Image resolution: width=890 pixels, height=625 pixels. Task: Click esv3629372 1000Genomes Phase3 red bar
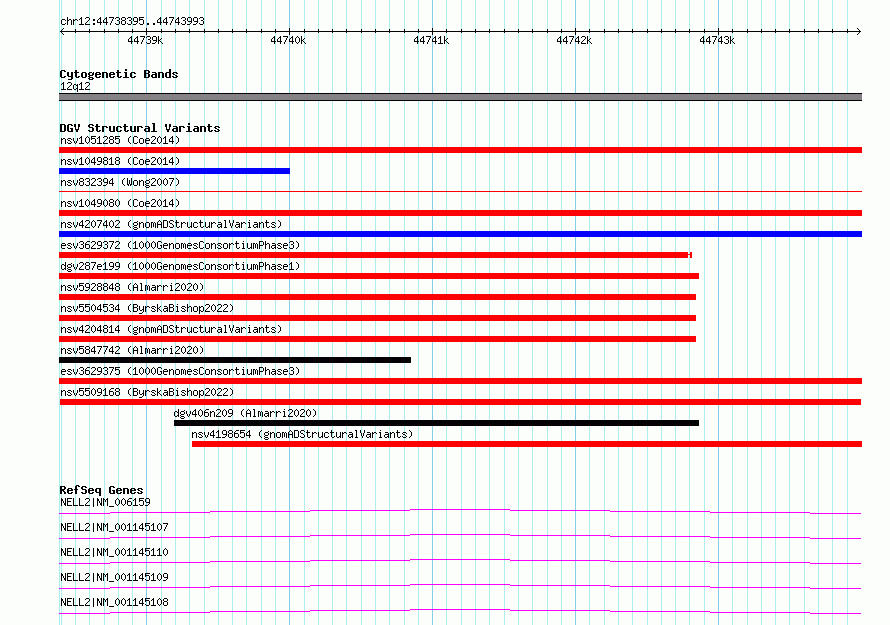tap(375, 255)
